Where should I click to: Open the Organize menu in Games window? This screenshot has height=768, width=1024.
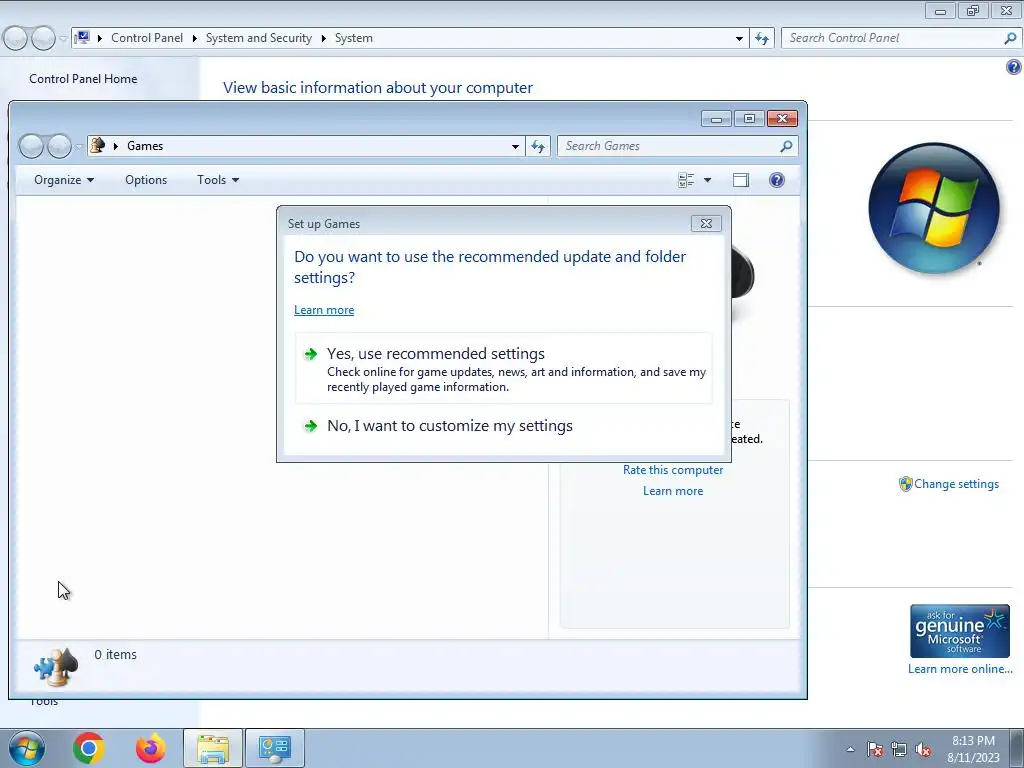point(64,180)
